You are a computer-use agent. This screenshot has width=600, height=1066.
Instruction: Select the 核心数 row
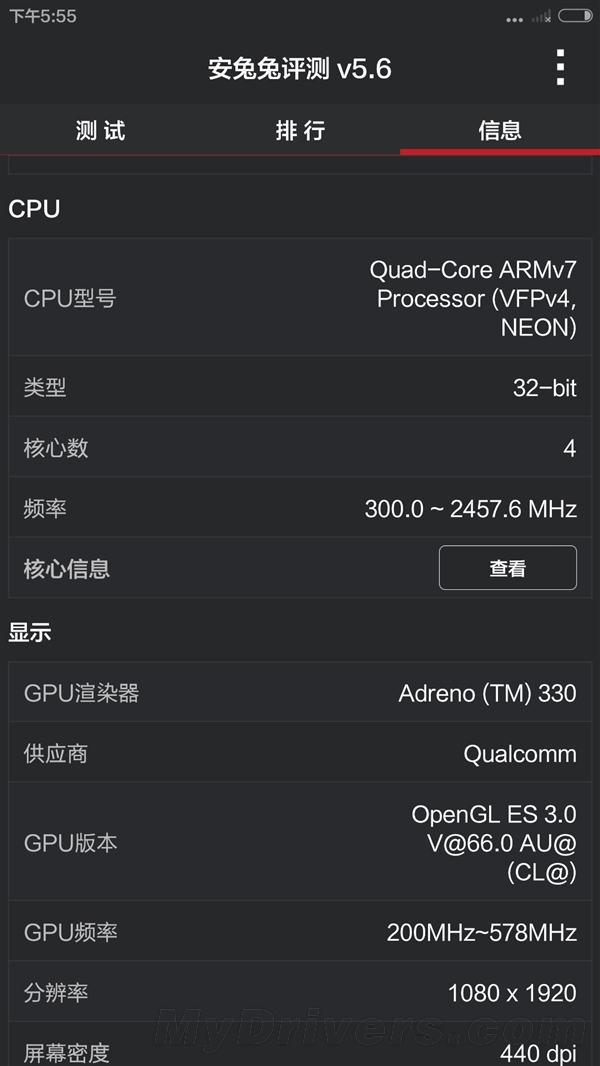click(300, 448)
